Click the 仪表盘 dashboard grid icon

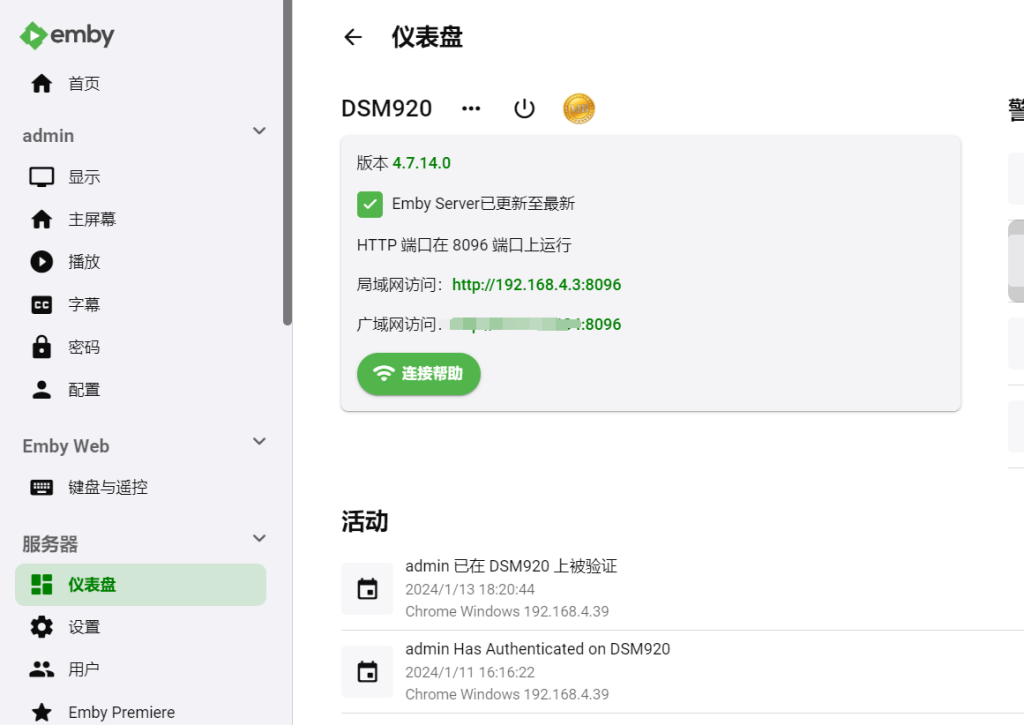[42, 585]
